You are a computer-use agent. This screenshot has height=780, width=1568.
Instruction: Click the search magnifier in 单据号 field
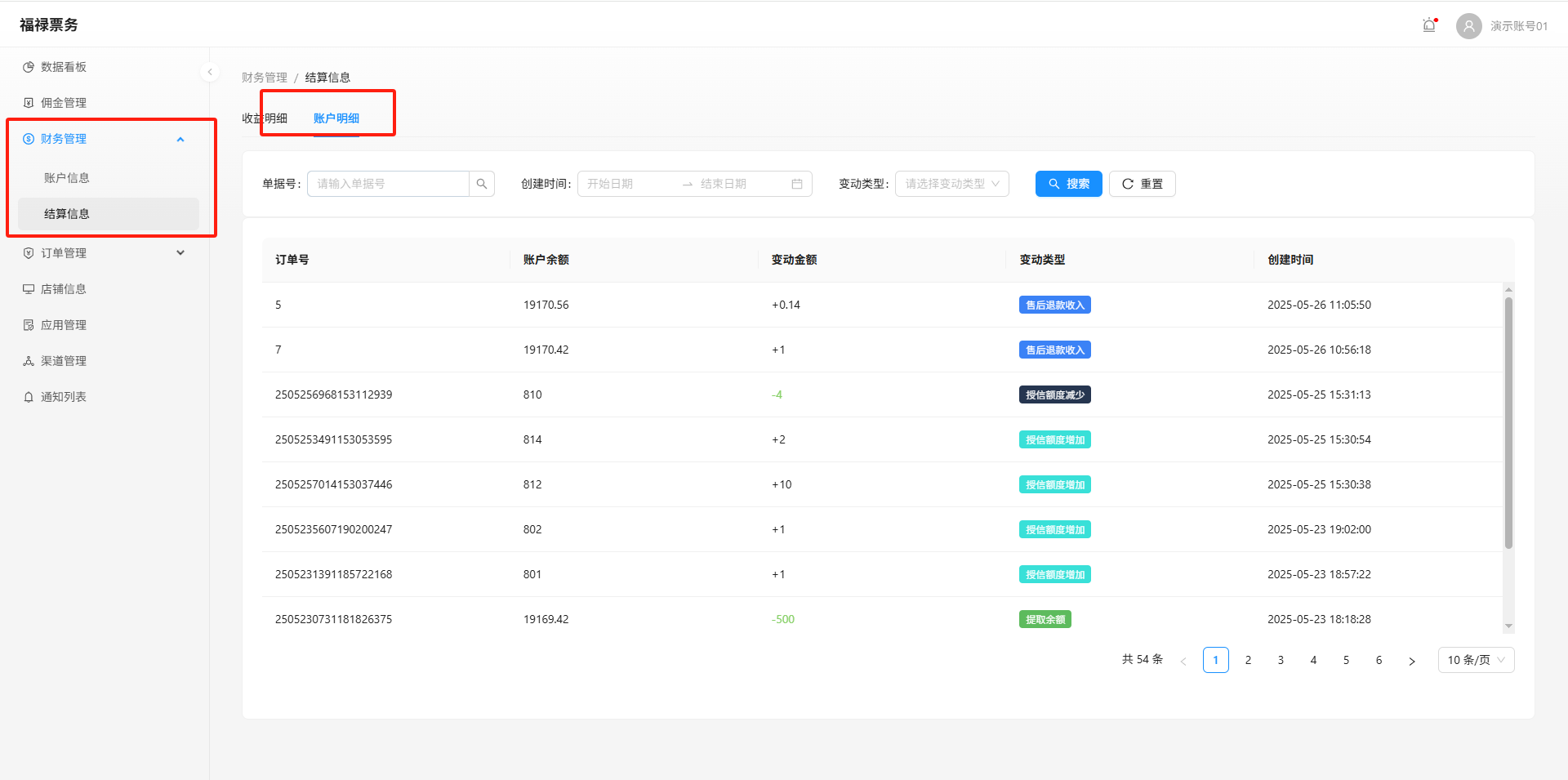click(482, 184)
